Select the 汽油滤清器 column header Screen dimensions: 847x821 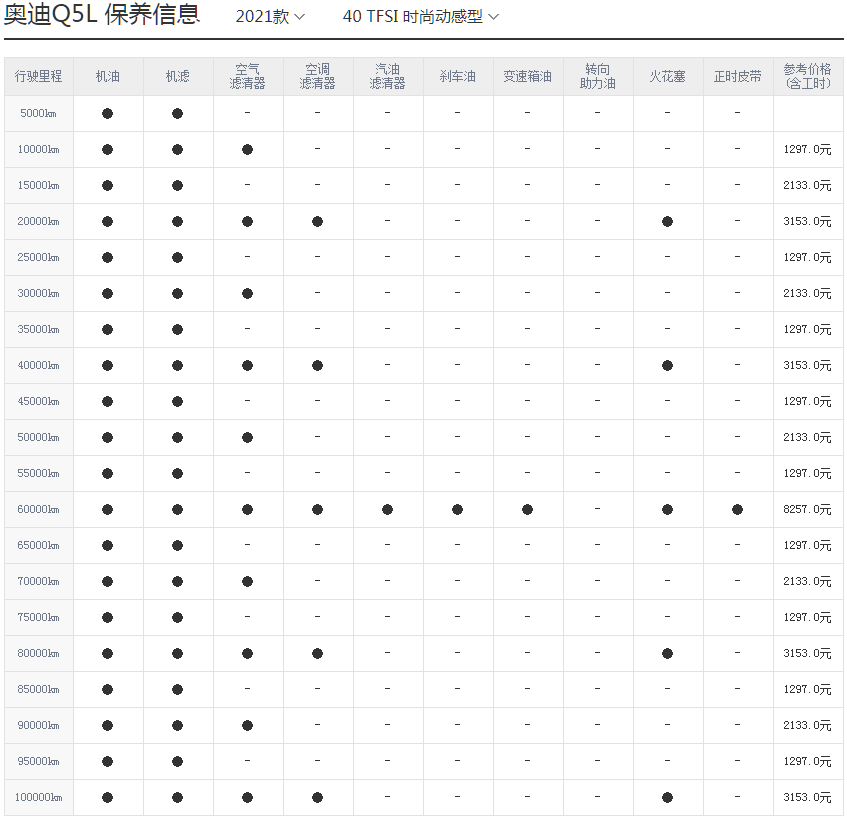click(x=387, y=77)
